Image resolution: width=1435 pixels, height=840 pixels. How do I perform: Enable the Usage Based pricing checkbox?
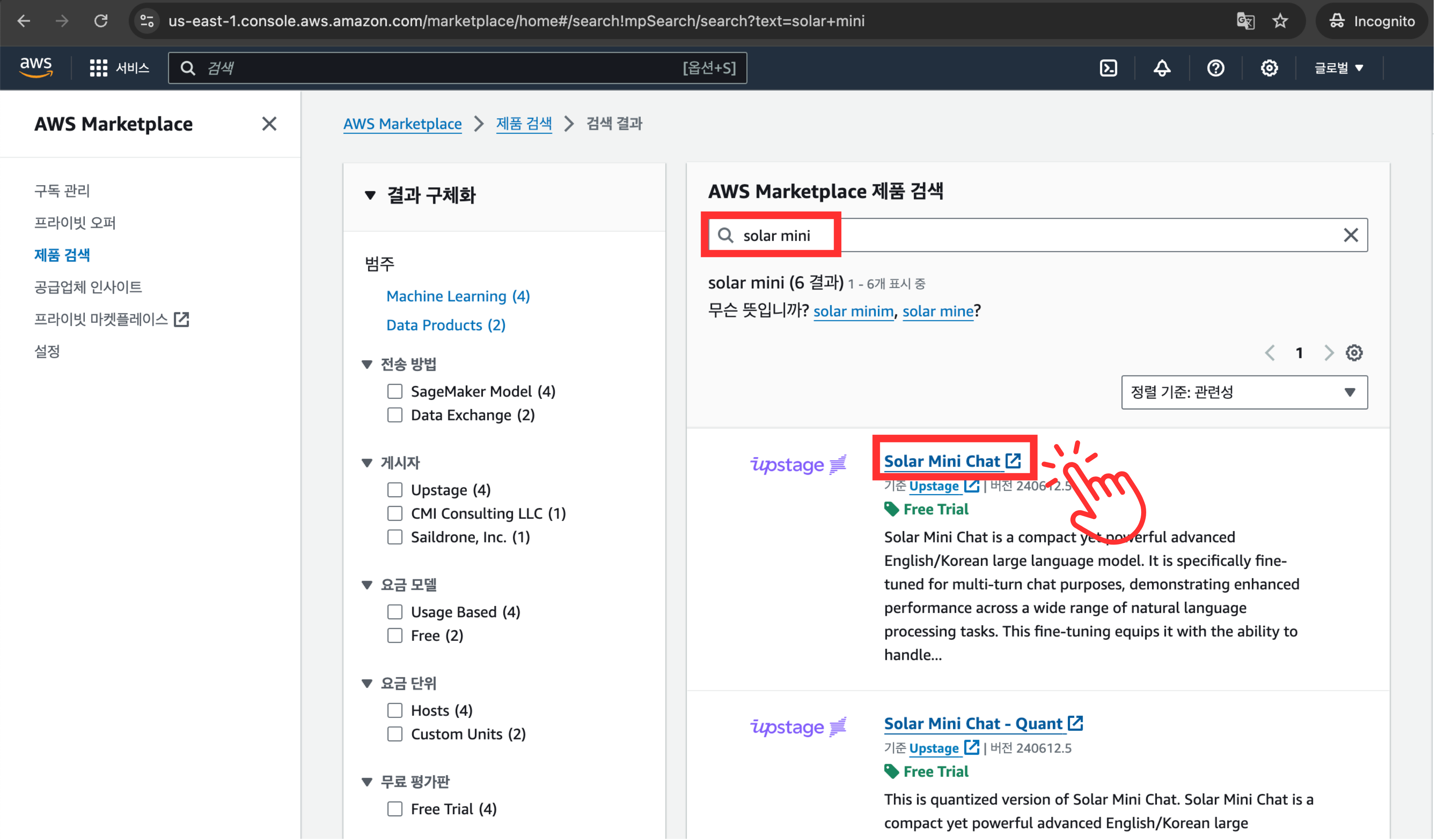[395, 612]
